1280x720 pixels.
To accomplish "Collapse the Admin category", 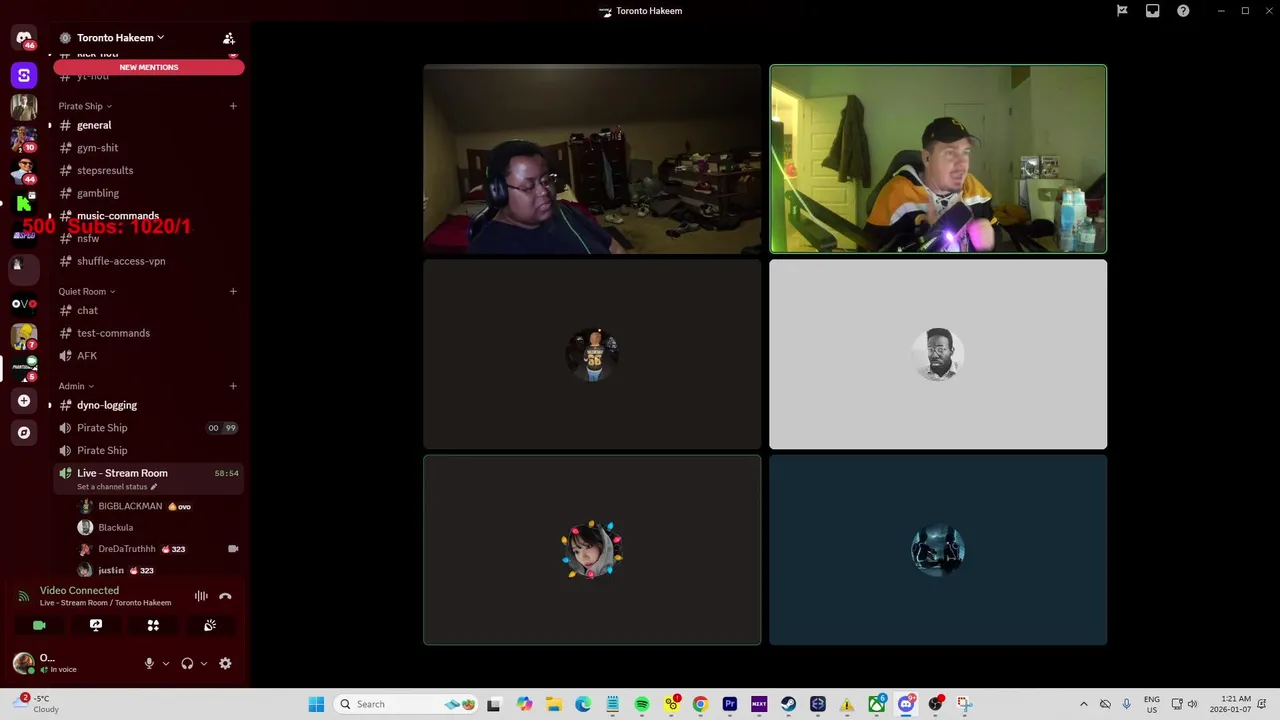I will pos(76,386).
